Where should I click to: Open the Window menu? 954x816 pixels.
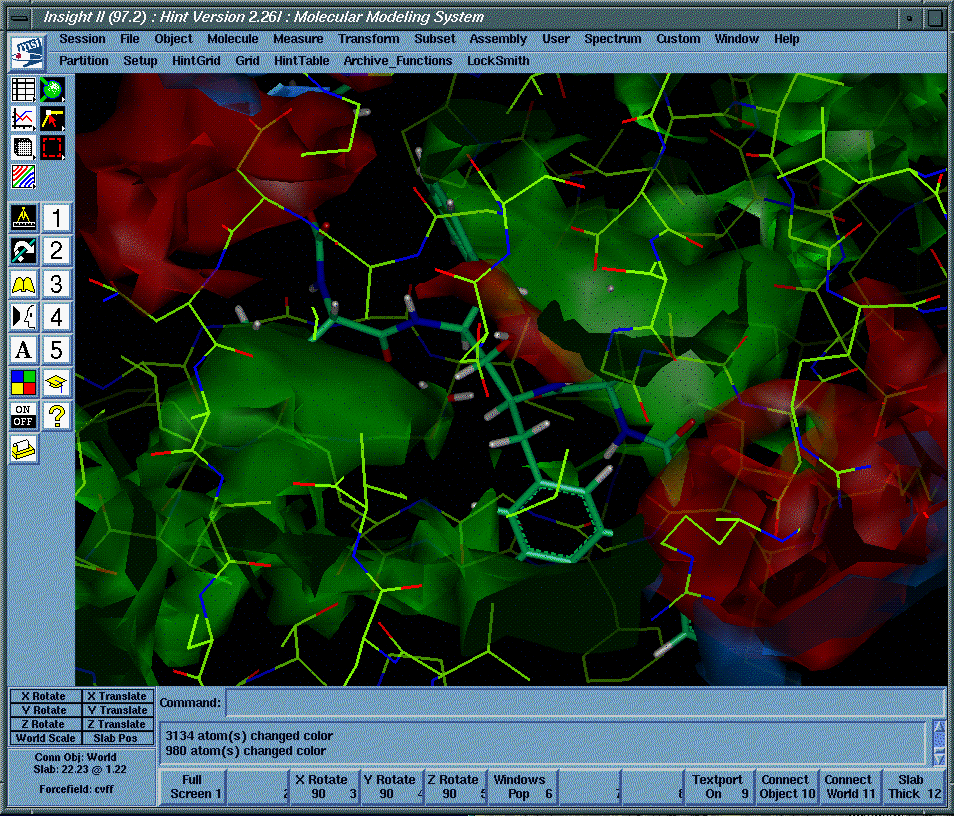coord(736,39)
